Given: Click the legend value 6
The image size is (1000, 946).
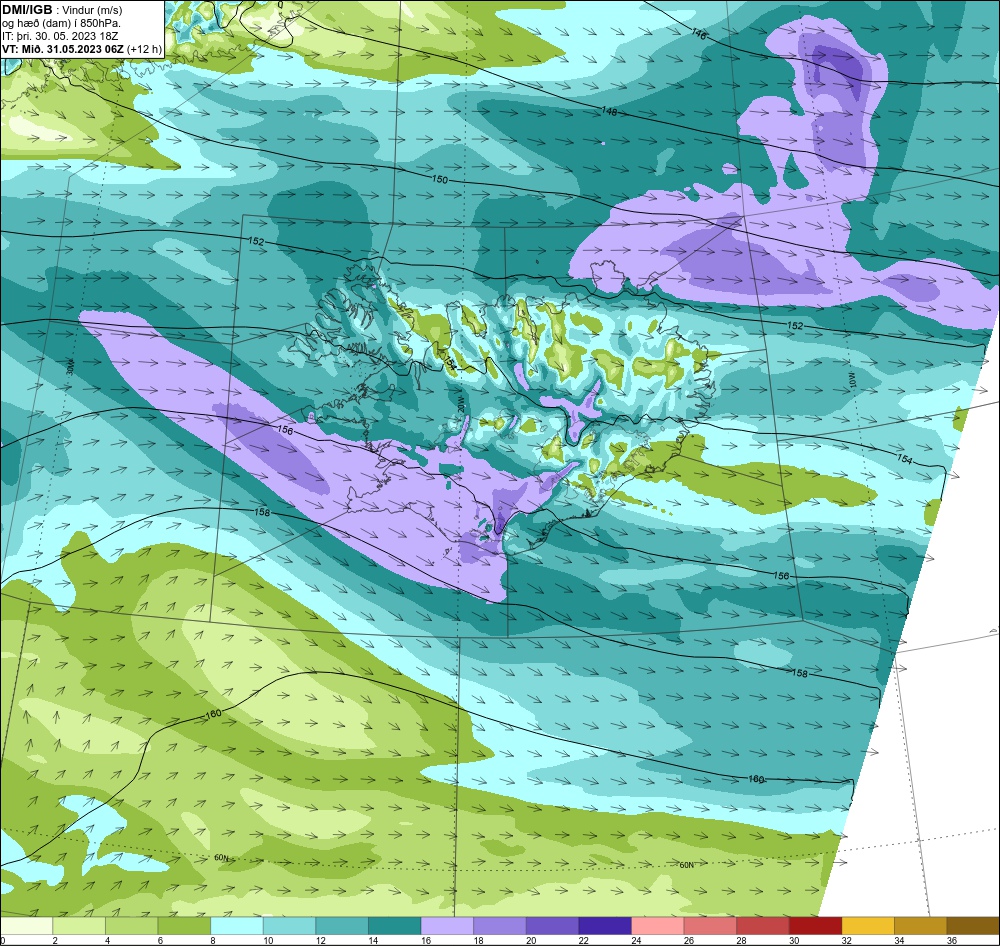Looking at the screenshot, I should click(x=160, y=940).
